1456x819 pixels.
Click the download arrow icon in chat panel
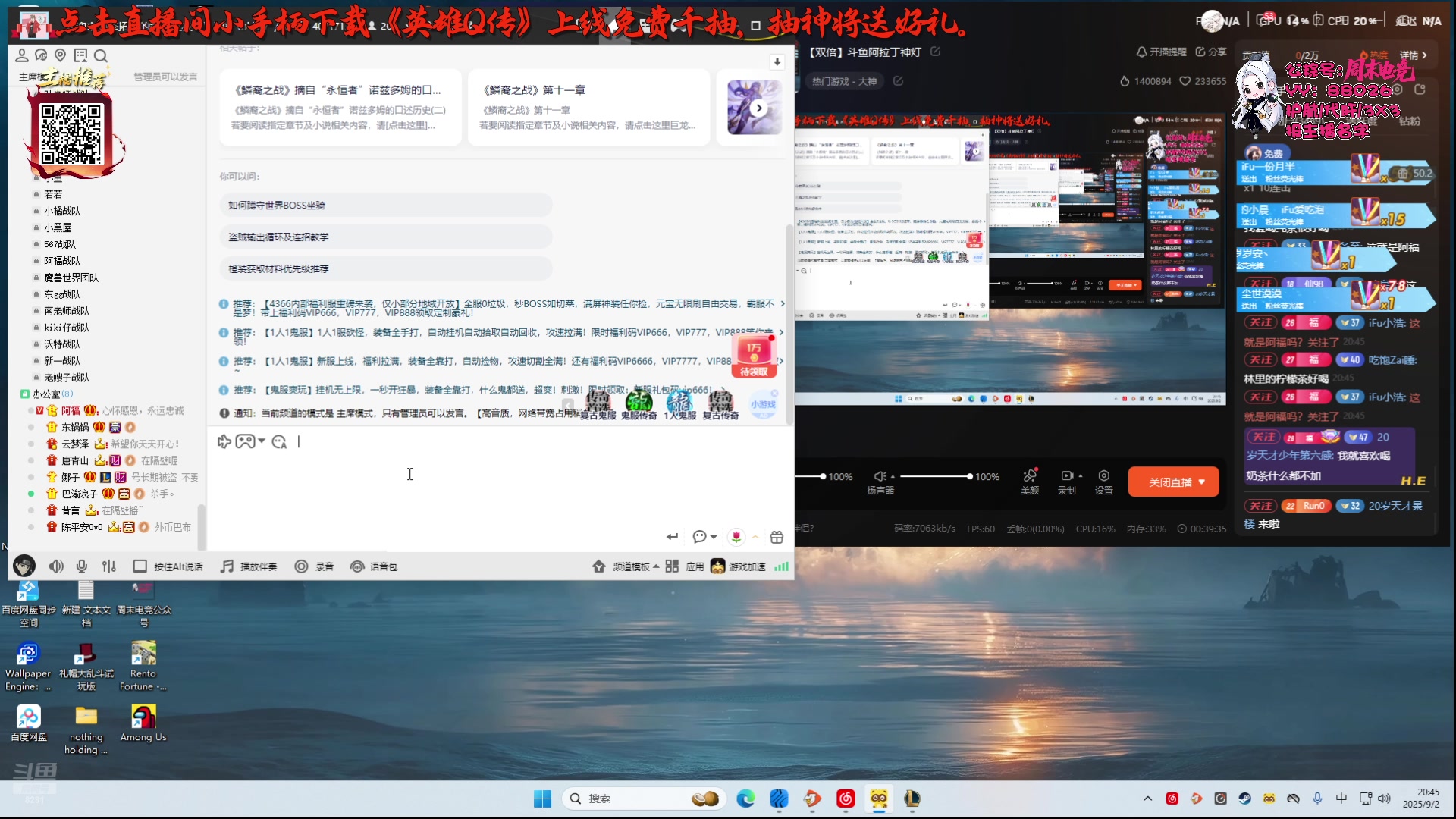coord(777,62)
